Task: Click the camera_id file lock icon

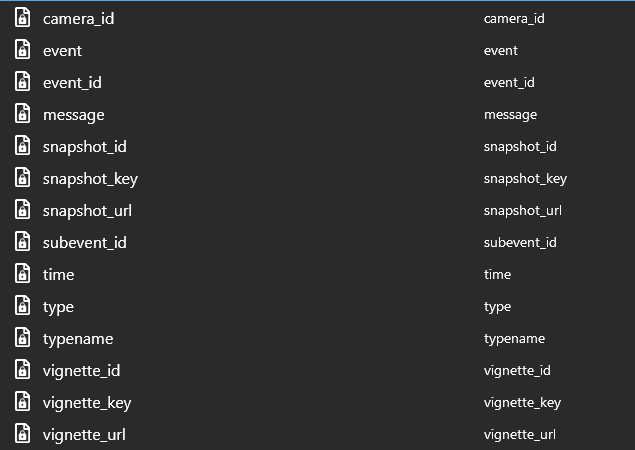Action: [22, 19]
